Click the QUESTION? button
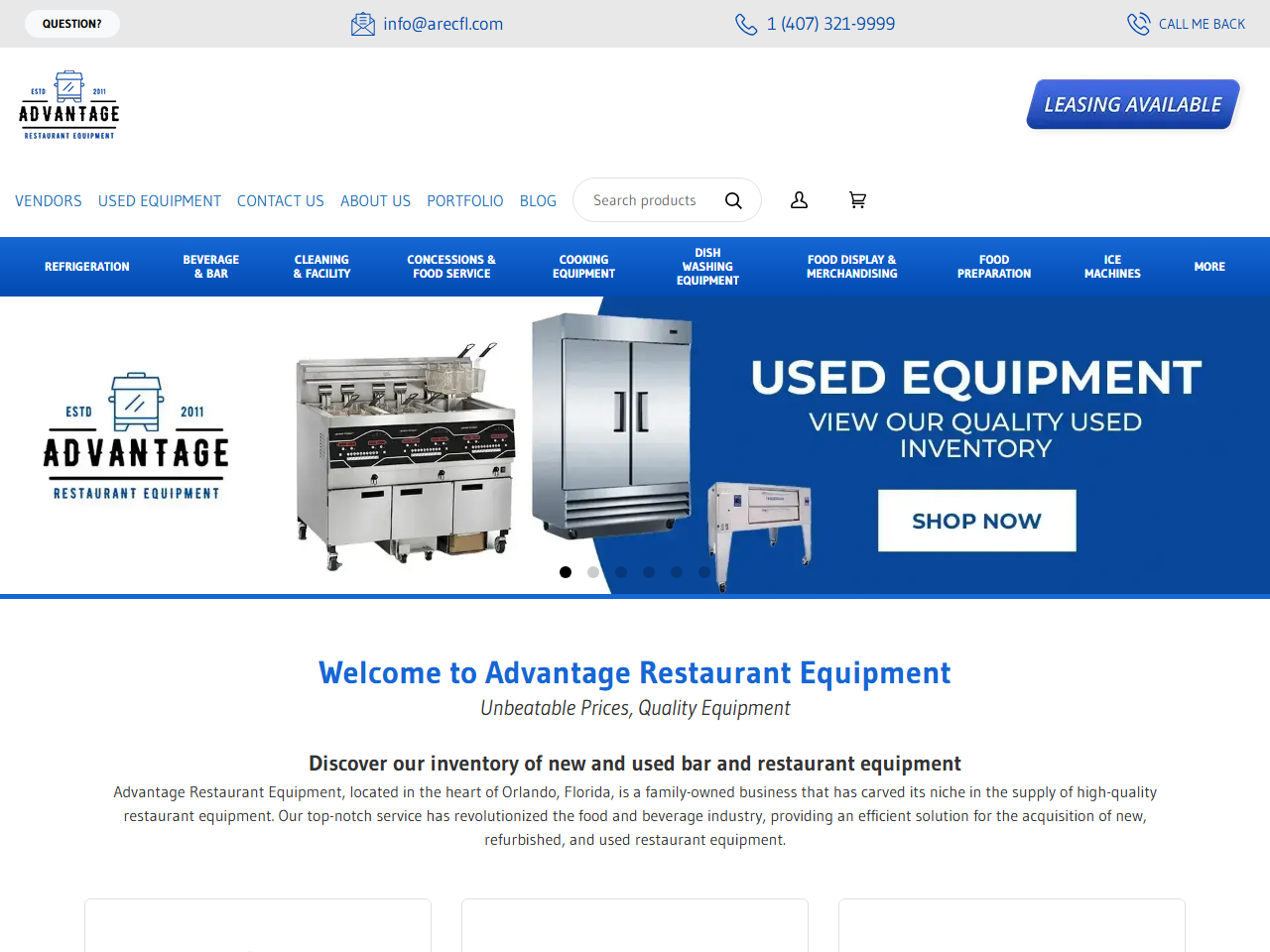The width and height of the screenshot is (1270, 952). click(x=72, y=24)
